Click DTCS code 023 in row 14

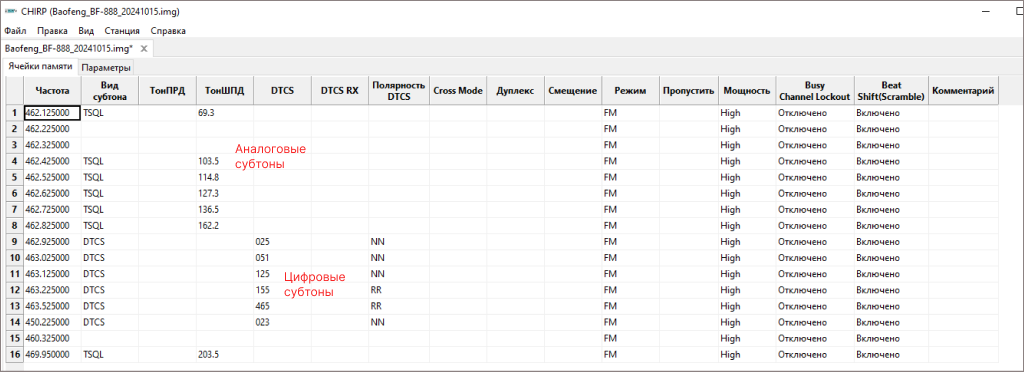point(283,322)
